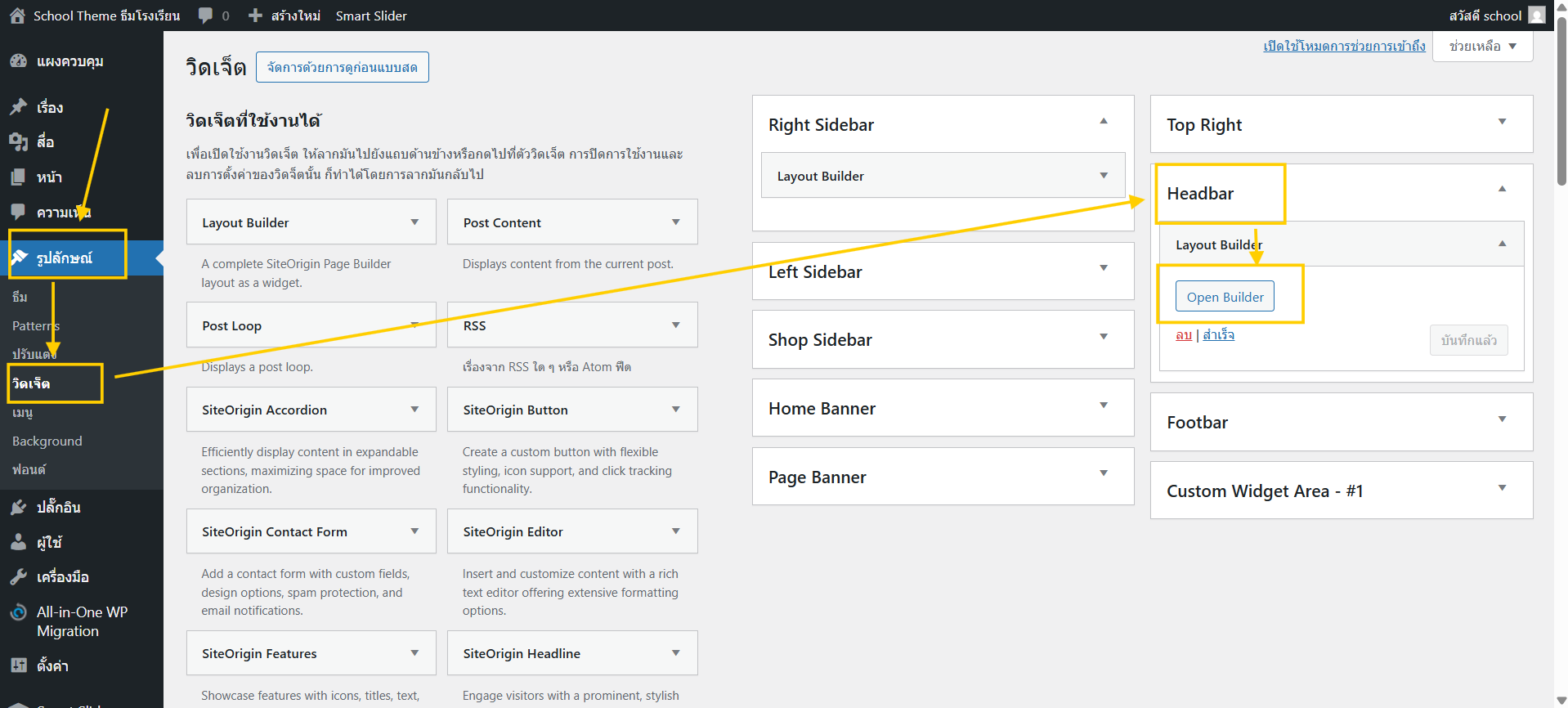Click the Open Builder button

tap(1224, 297)
